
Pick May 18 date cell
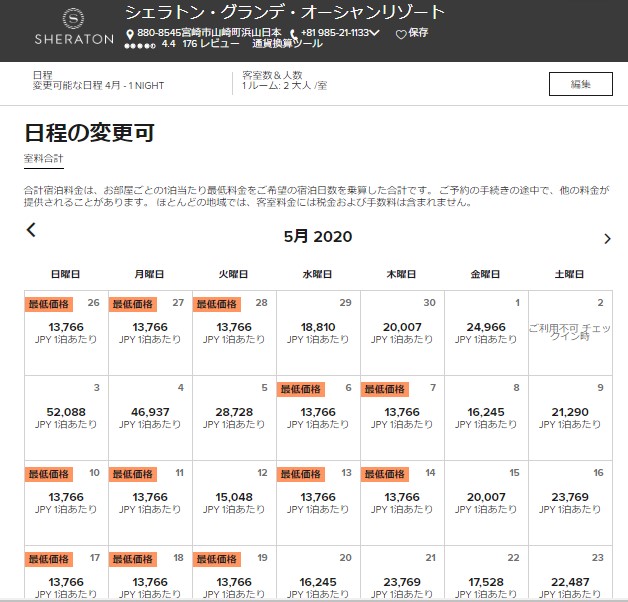(x=150, y=573)
